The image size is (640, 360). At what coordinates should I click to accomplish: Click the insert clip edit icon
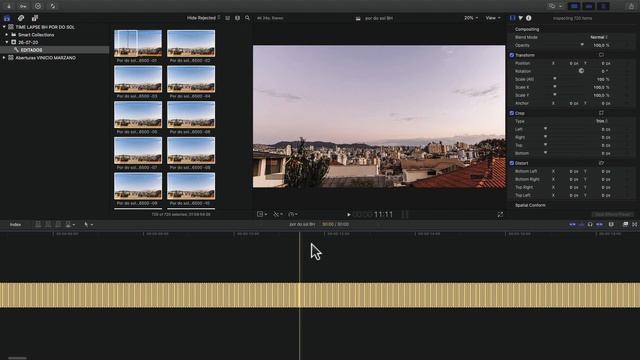click(48, 224)
